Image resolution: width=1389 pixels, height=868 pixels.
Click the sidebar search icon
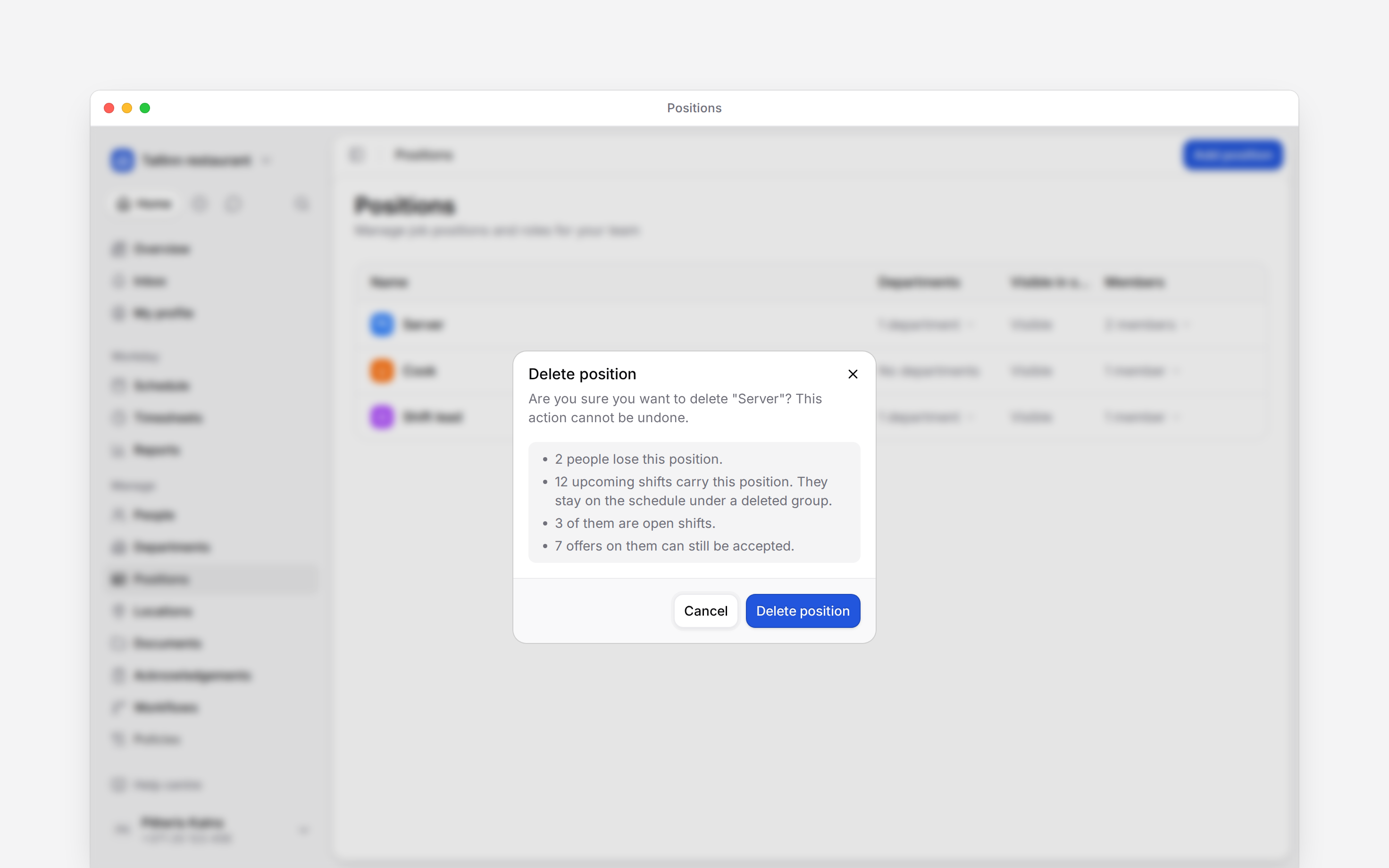point(302,204)
